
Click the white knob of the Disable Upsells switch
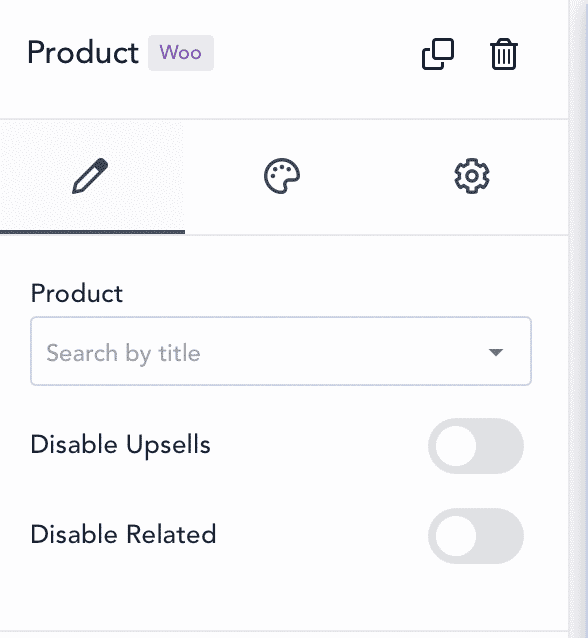point(456,446)
